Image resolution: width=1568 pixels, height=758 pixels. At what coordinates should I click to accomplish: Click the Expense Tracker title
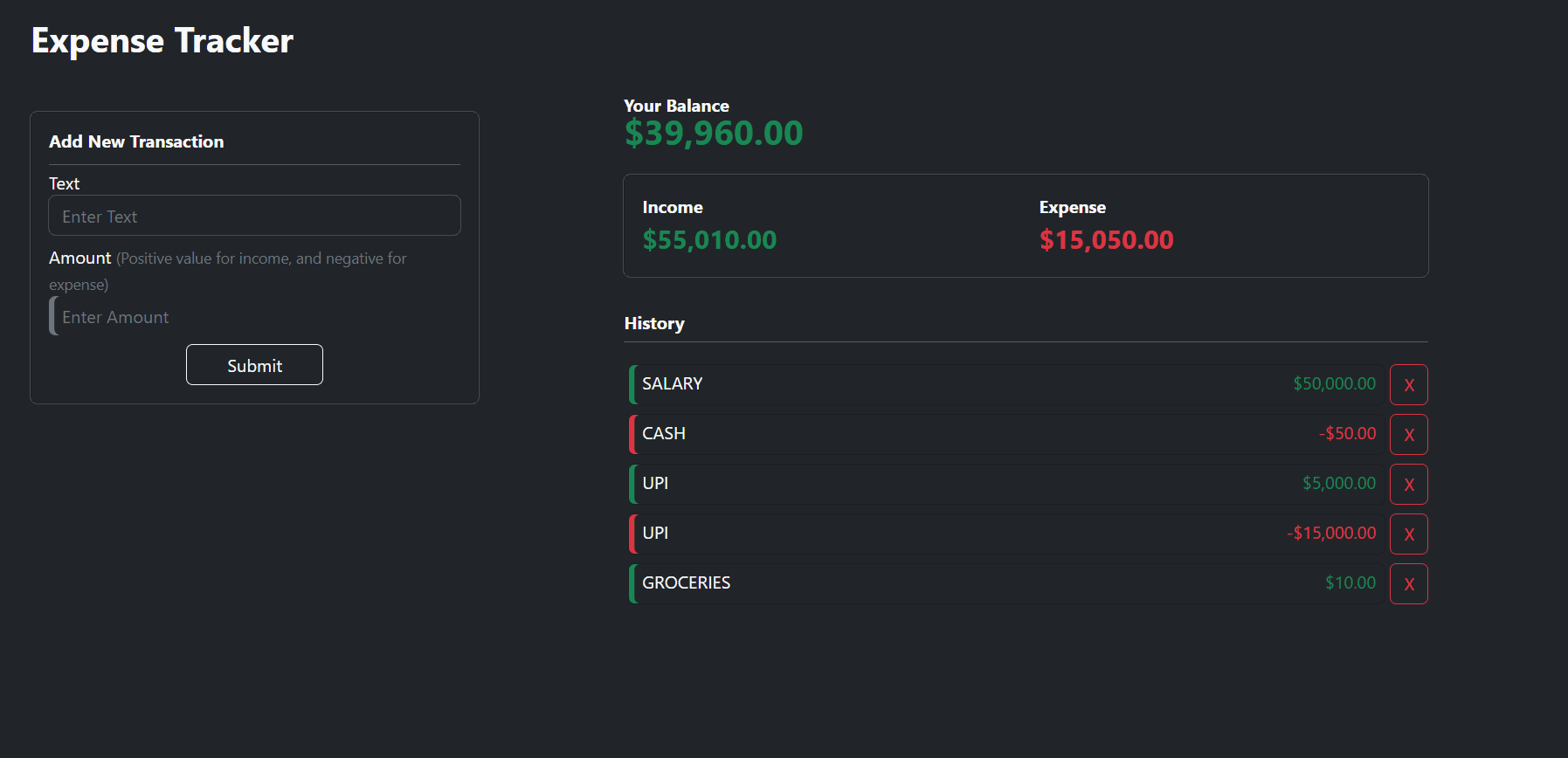coord(162,40)
